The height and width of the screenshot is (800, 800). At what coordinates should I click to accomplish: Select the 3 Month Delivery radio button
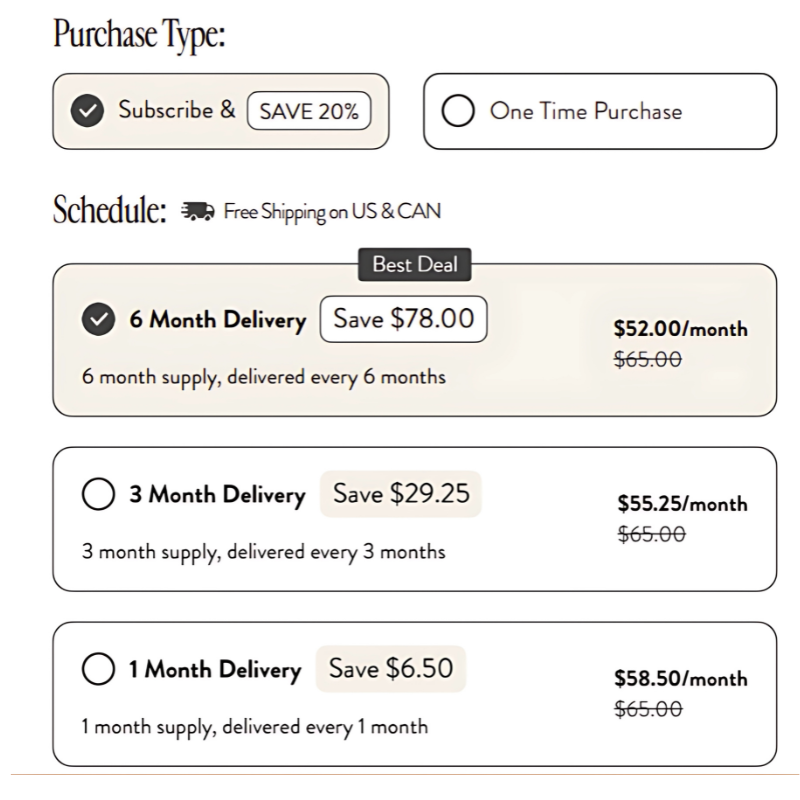pos(97,495)
